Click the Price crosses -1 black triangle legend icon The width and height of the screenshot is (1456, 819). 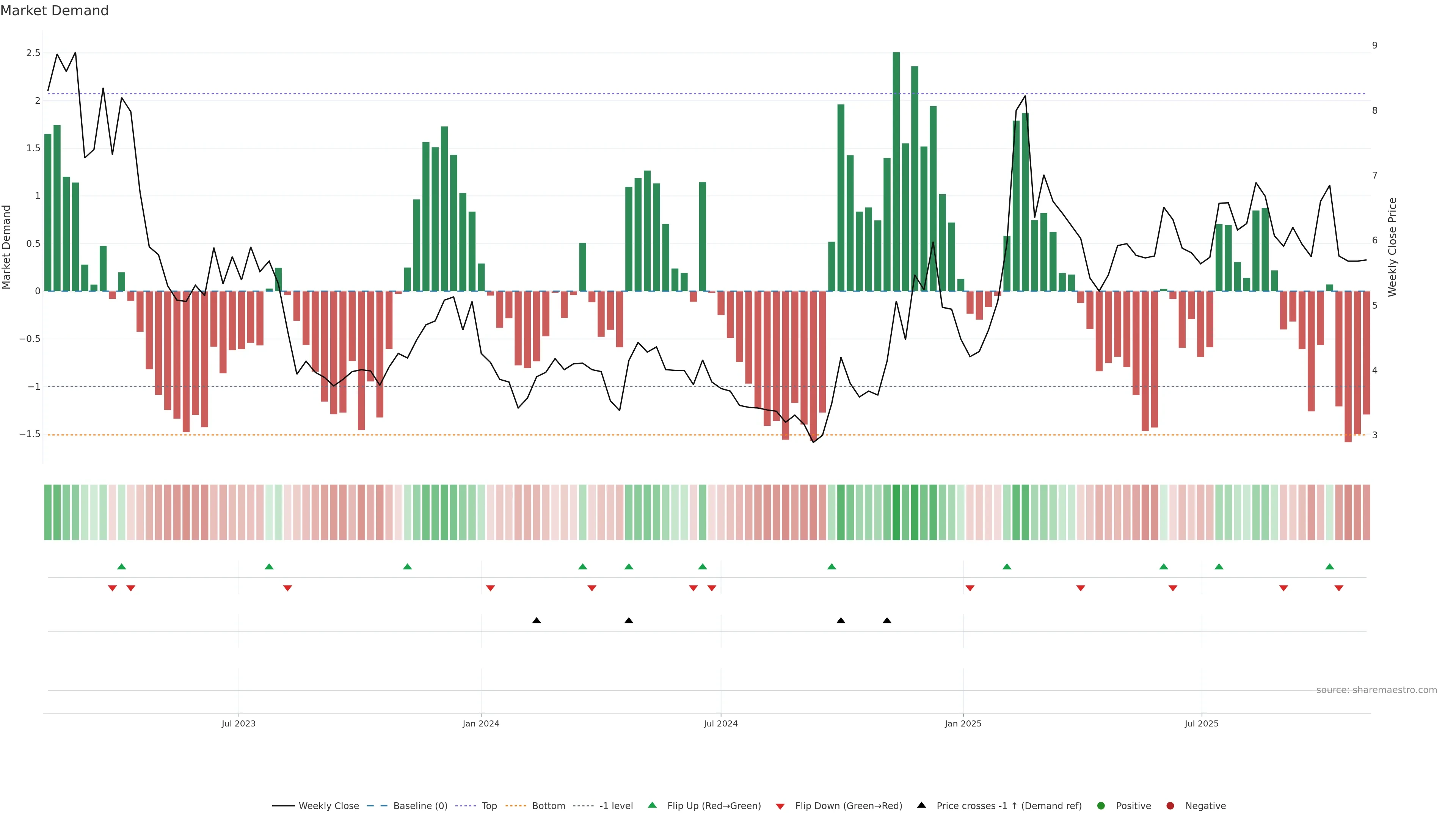click(921, 805)
